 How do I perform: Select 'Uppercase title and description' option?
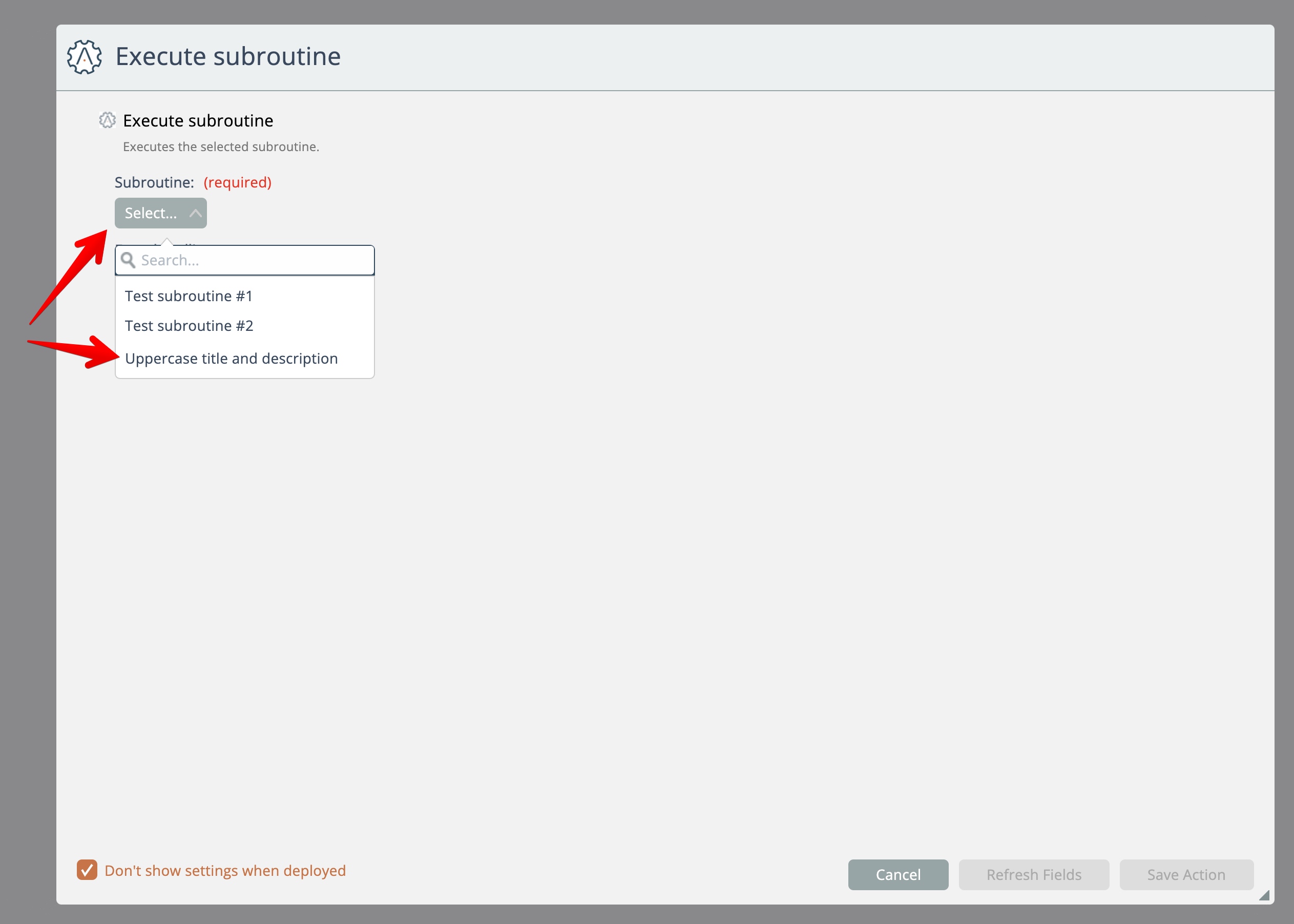(231, 359)
